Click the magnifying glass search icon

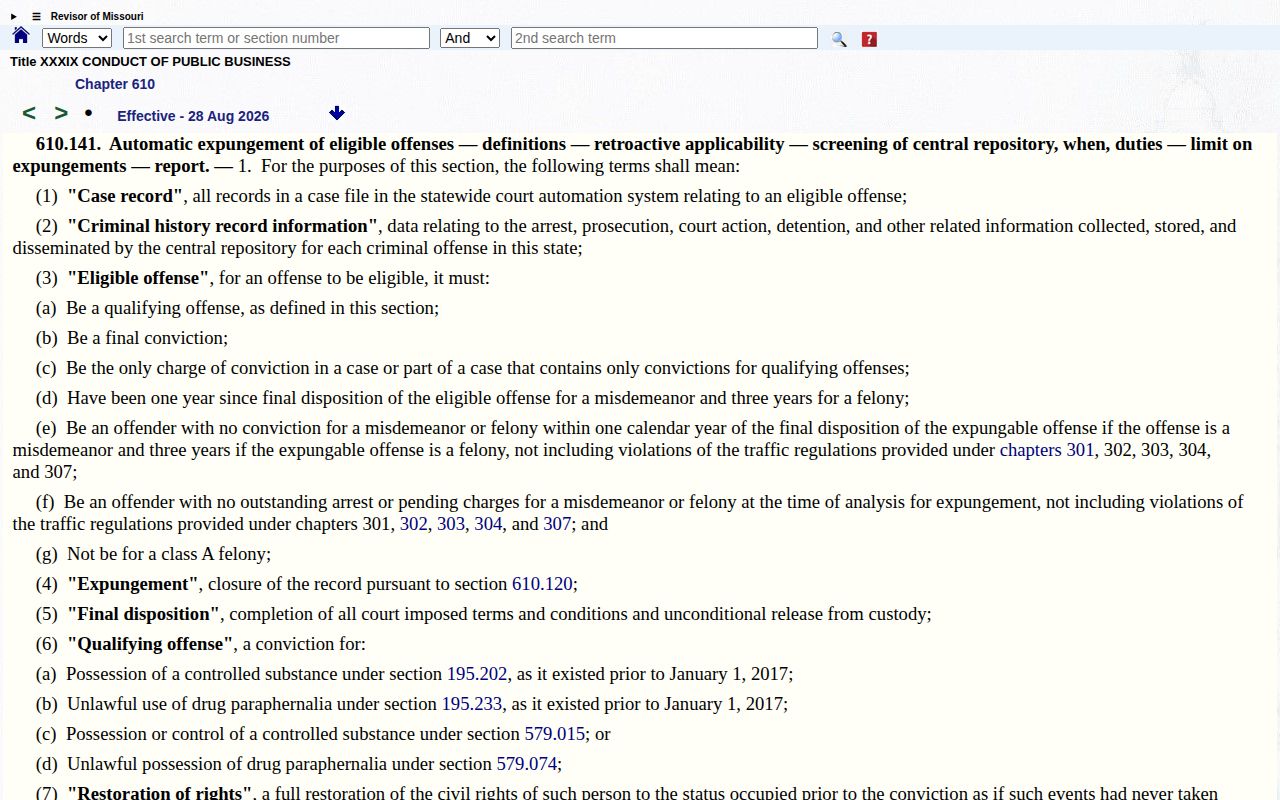(x=839, y=39)
